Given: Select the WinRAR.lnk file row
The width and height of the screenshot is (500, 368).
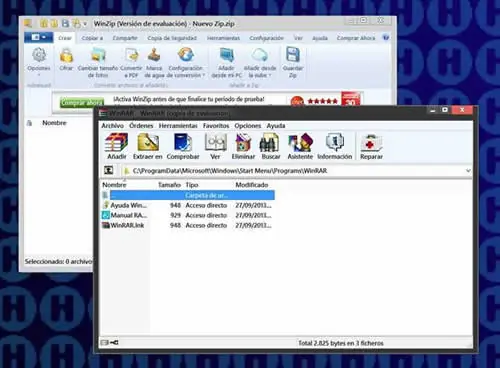Looking at the screenshot, I should click(x=188, y=225).
